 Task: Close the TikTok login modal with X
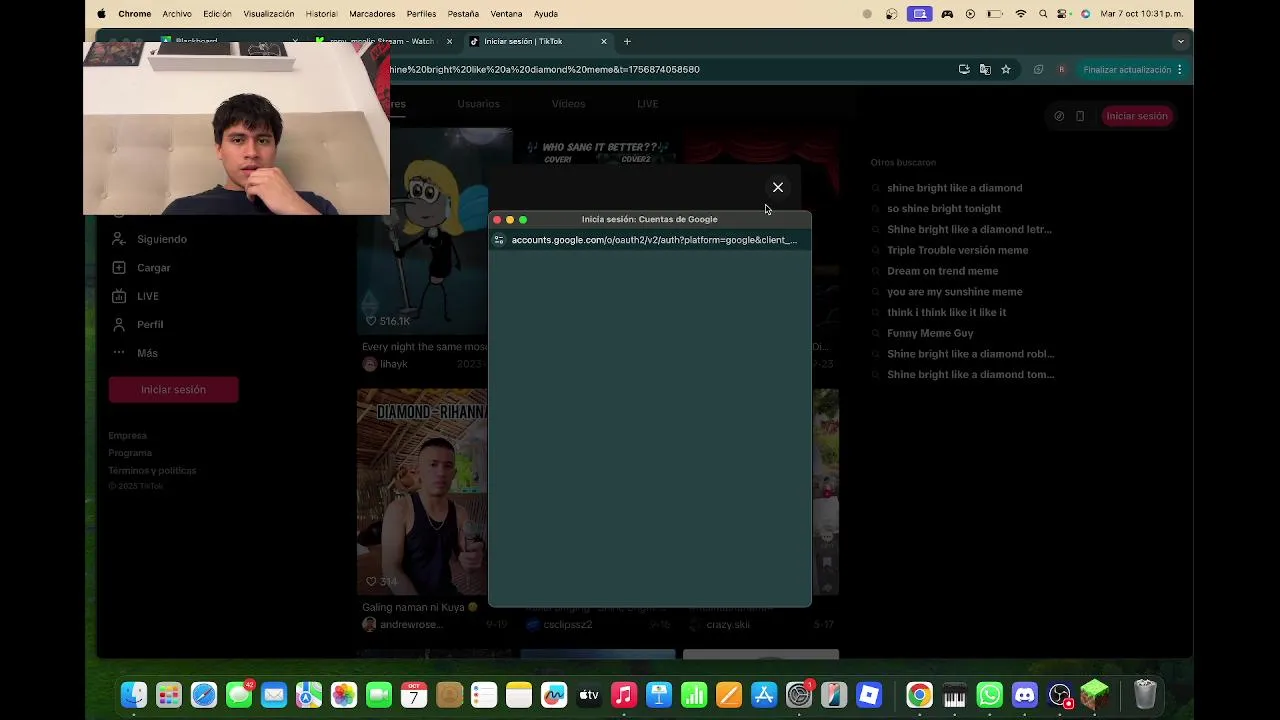coord(778,188)
